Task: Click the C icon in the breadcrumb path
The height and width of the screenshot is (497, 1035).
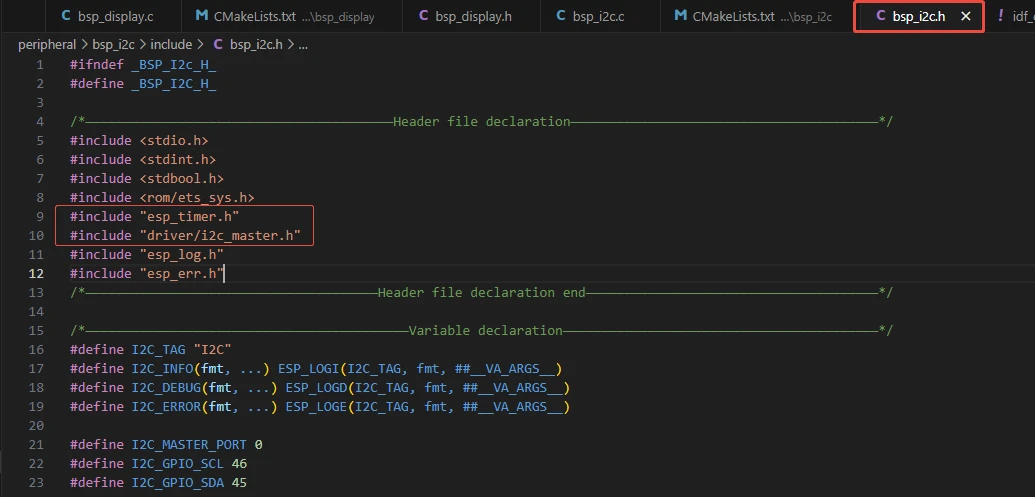Action: click(x=217, y=45)
